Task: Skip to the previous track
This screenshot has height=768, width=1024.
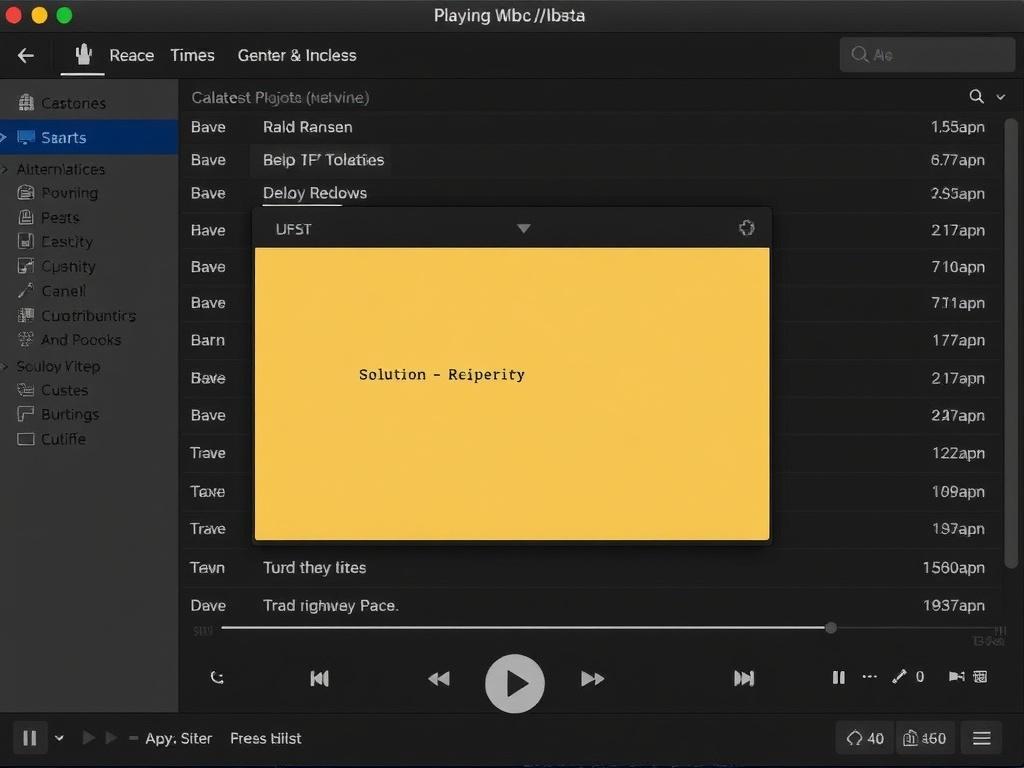Action: click(x=320, y=679)
